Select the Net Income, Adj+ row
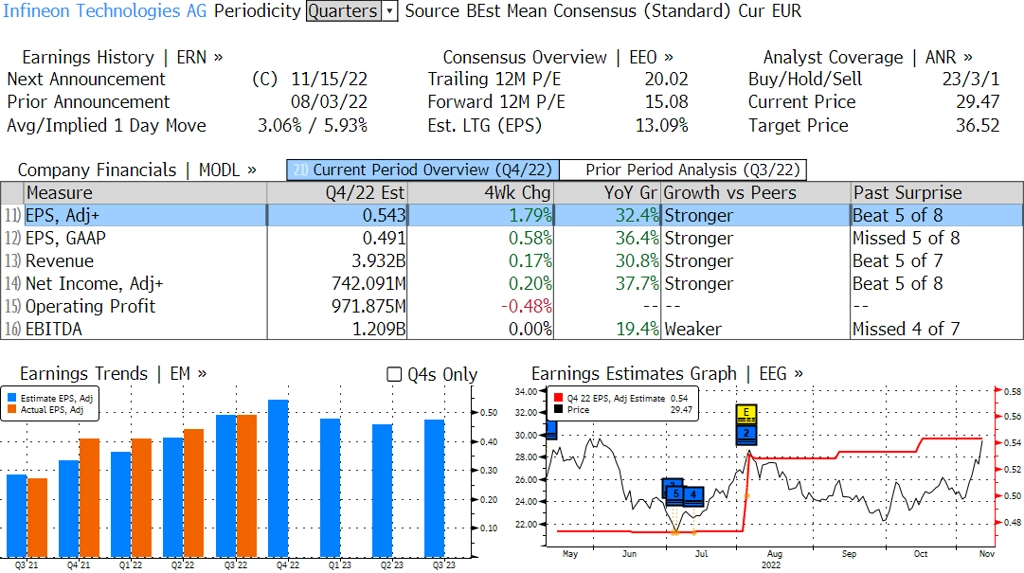The height and width of the screenshot is (573, 1024). click(512, 284)
